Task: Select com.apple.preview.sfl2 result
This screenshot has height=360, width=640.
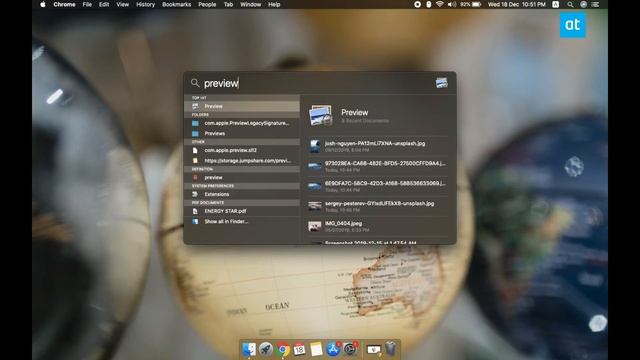Action: tap(242, 150)
